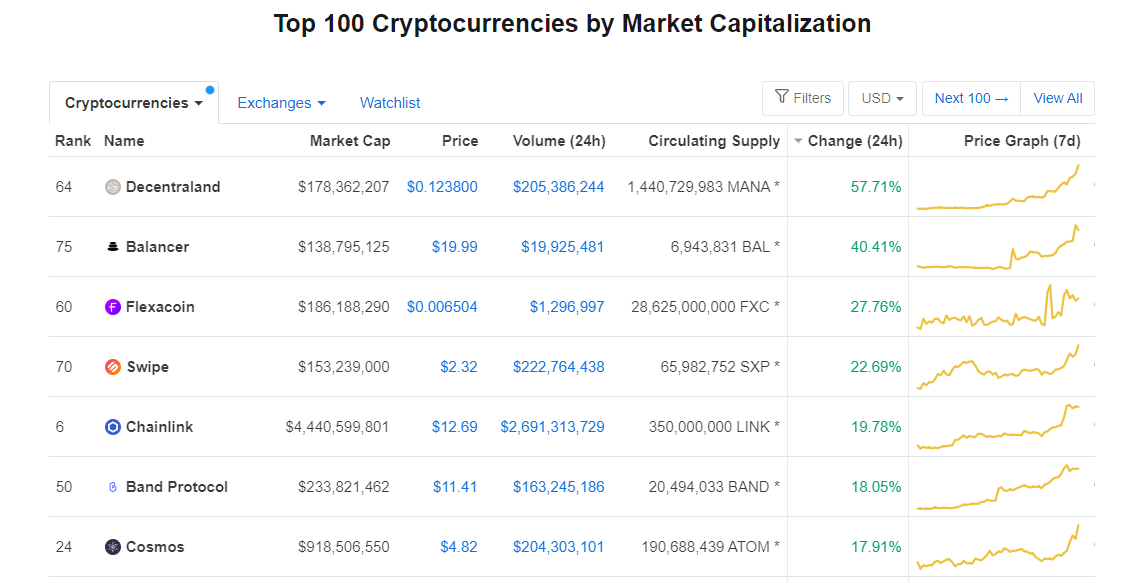Image resolution: width=1137 pixels, height=582 pixels.
Task: Click the orange Swipe coin icon
Action: pyautogui.click(x=112, y=367)
